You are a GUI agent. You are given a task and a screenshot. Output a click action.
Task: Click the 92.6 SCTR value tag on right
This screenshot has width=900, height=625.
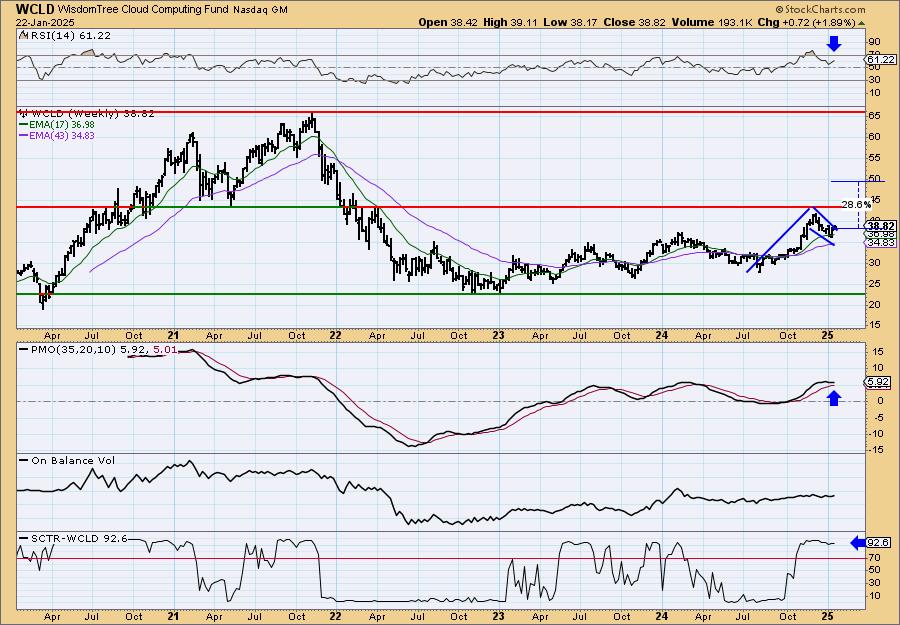click(x=878, y=543)
